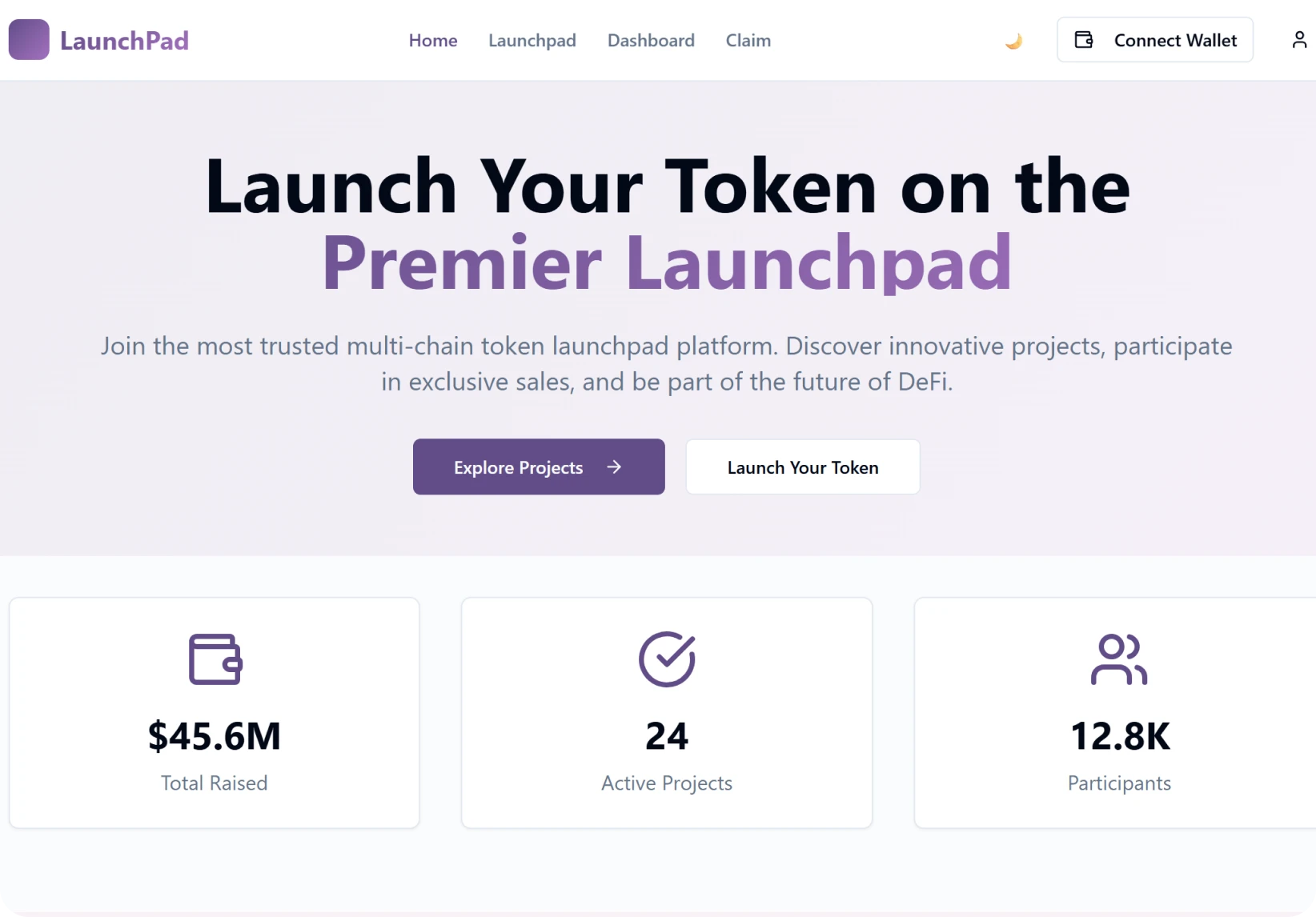1316x917 pixels.
Task: Click the $45.6M Total Raised stat card
Action: pyautogui.click(x=214, y=712)
